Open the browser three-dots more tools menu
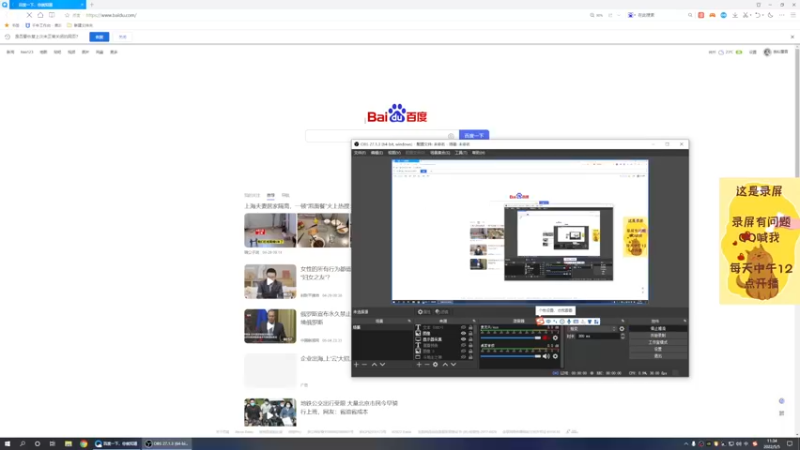 [782, 15]
